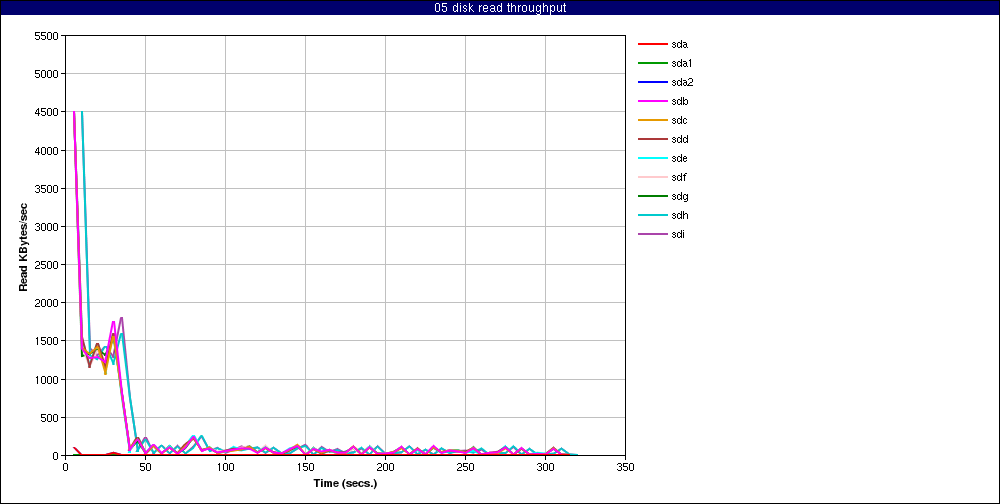
Task: Click the 5500 tick on the y-axis
Action: click(47, 36)
